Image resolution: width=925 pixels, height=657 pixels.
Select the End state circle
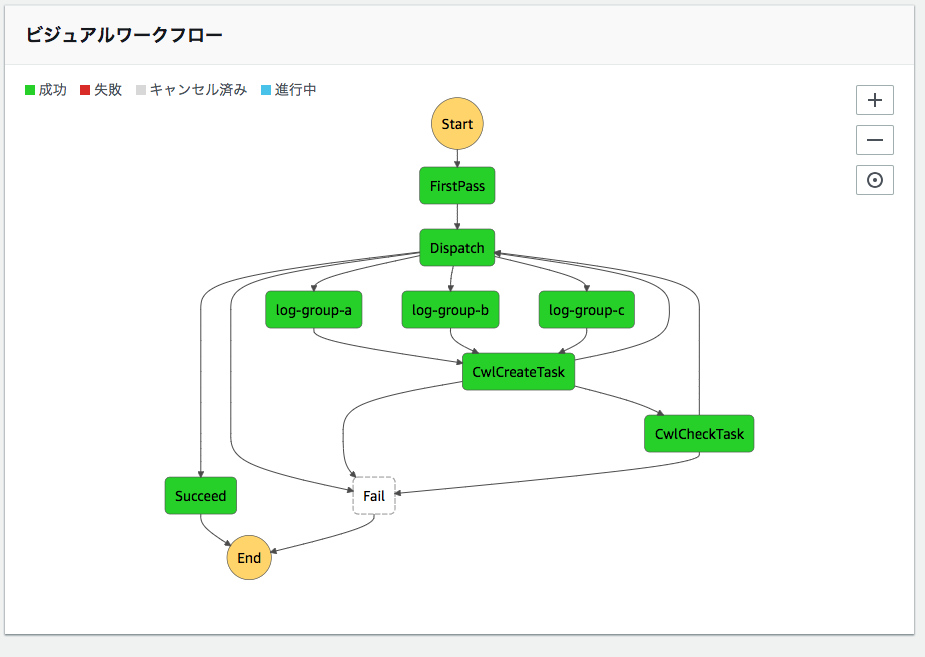249,557
